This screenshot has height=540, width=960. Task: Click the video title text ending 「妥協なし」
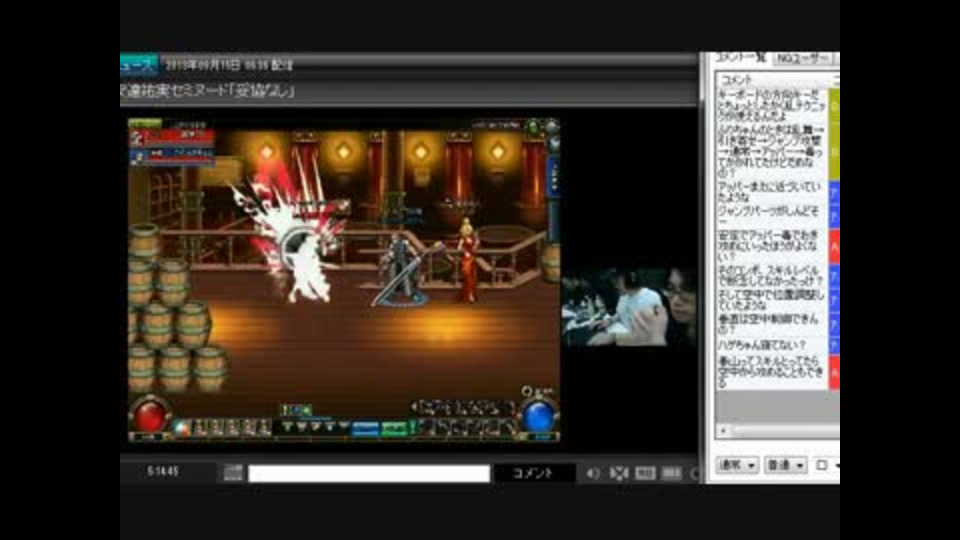coord(208,91)
